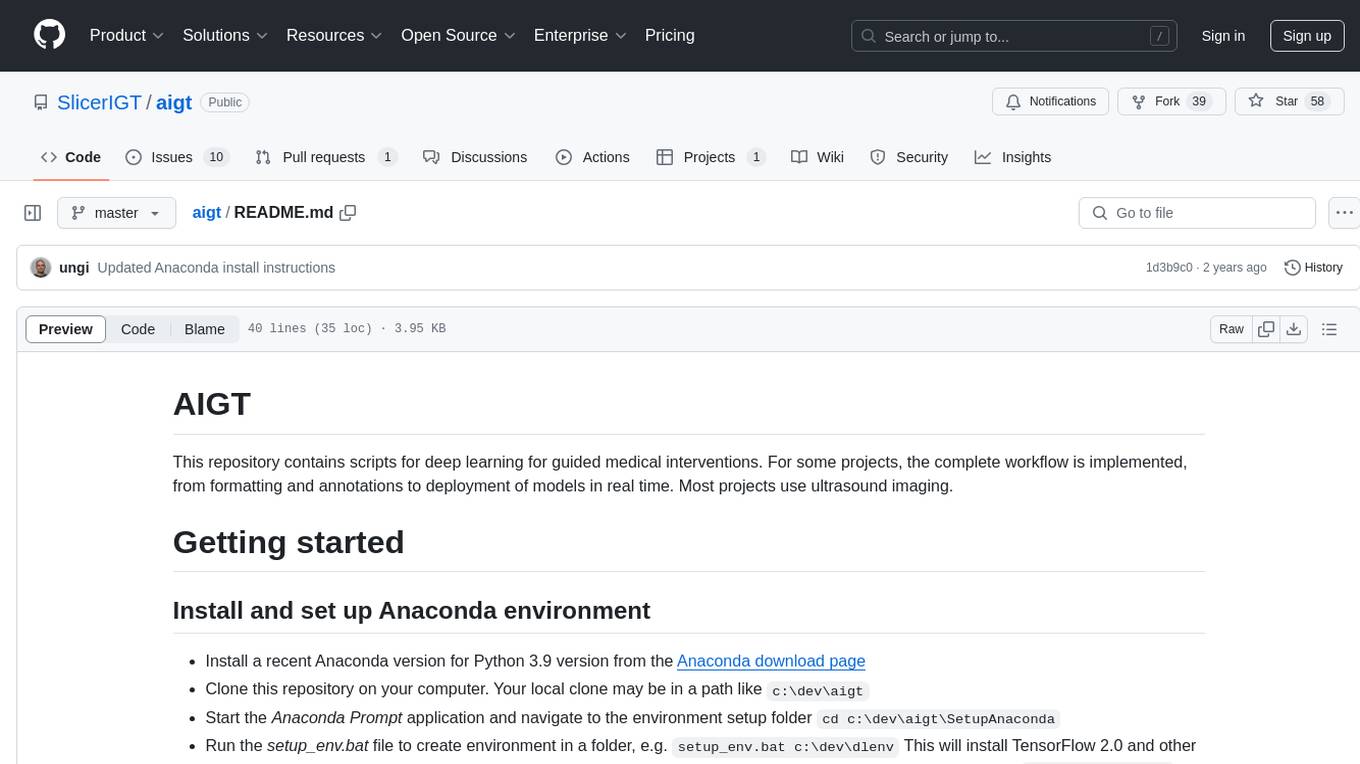Open the Pricing page
1360x764 pixels.
670,35
